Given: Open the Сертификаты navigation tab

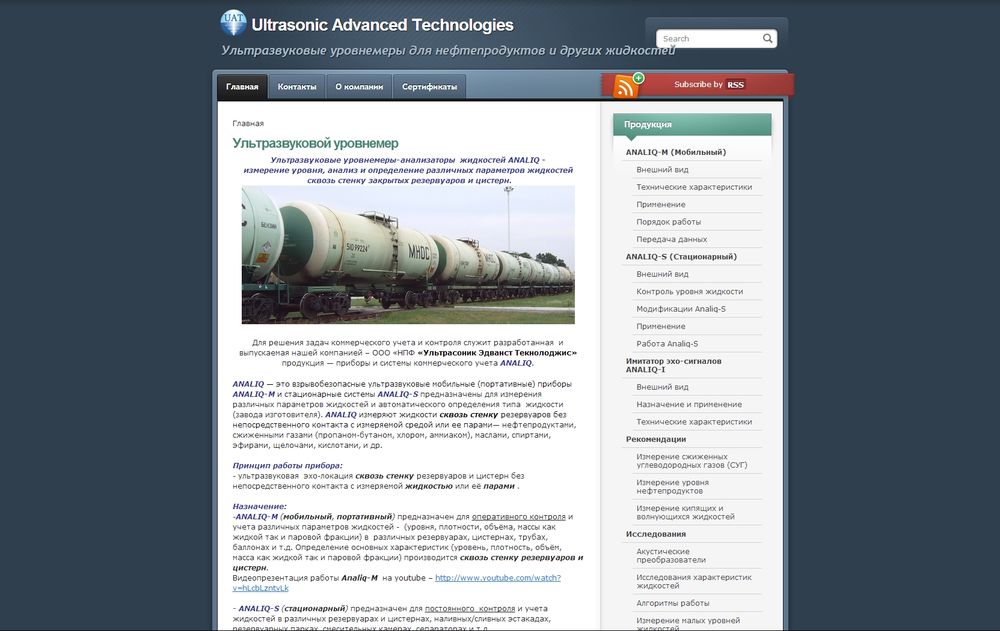Looking at the screenshot, I should [429, 87].
